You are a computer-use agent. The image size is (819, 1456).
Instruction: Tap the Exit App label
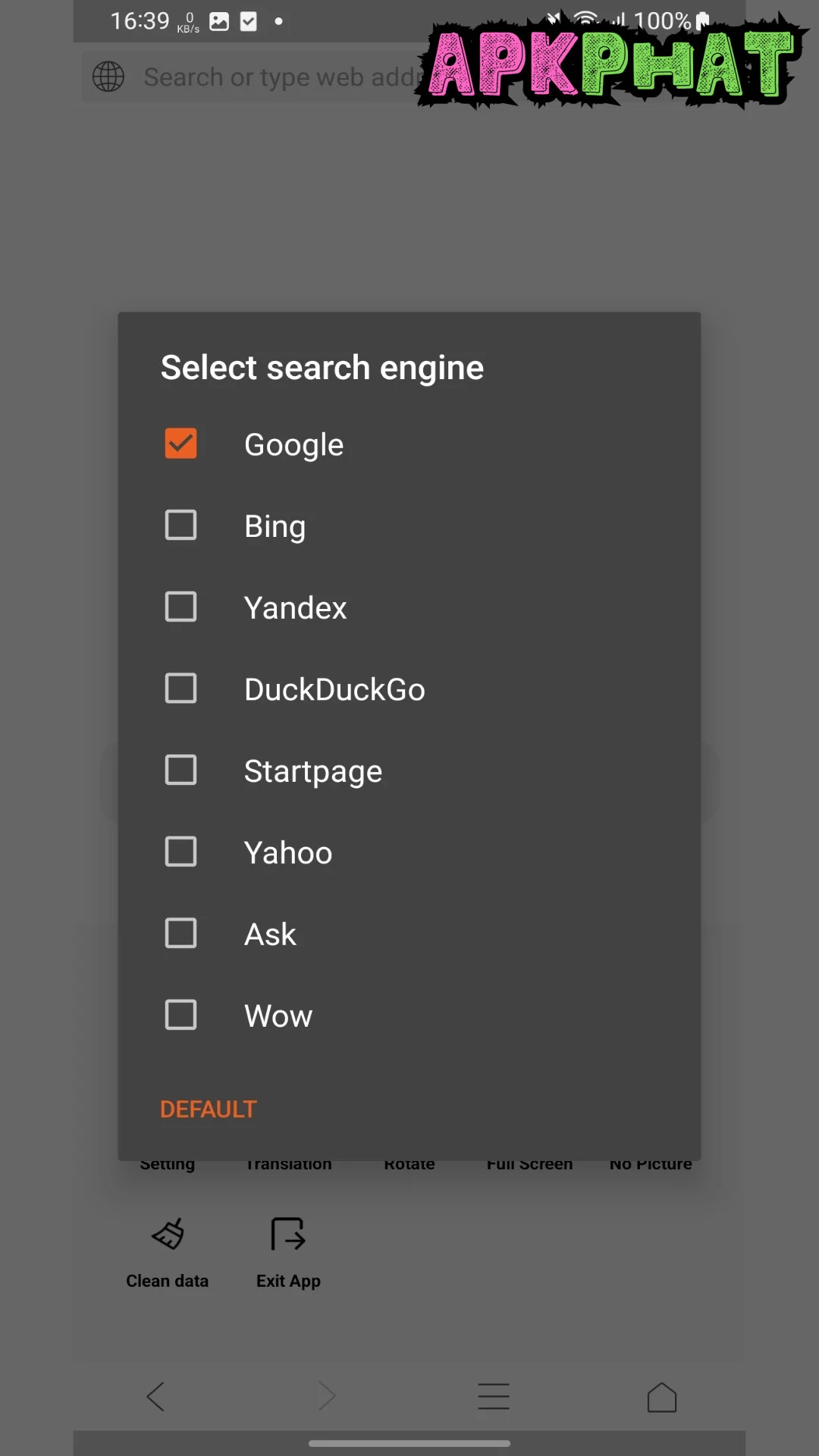point(288,1281)
